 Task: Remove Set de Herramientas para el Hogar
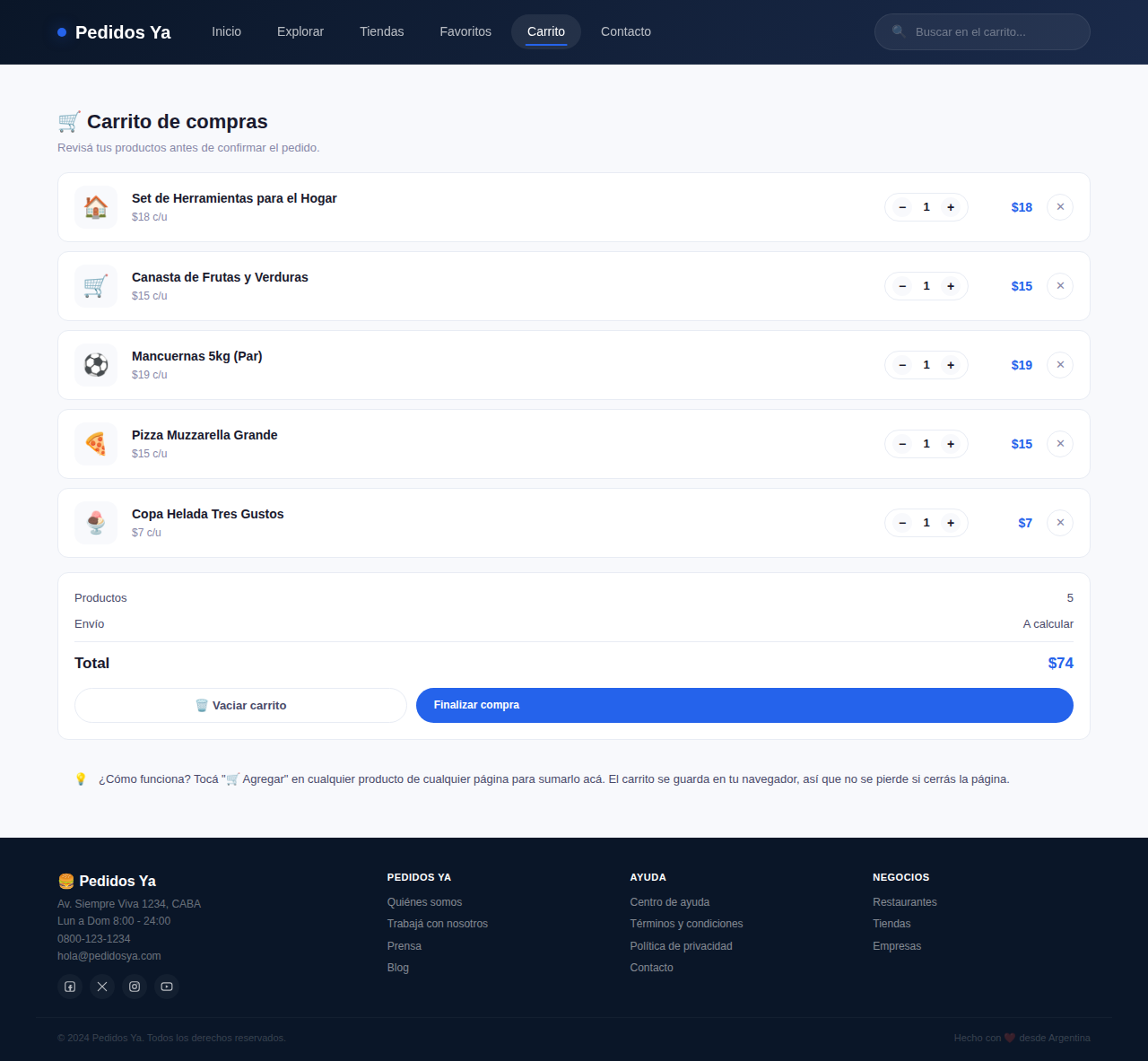click(1060, 207)
